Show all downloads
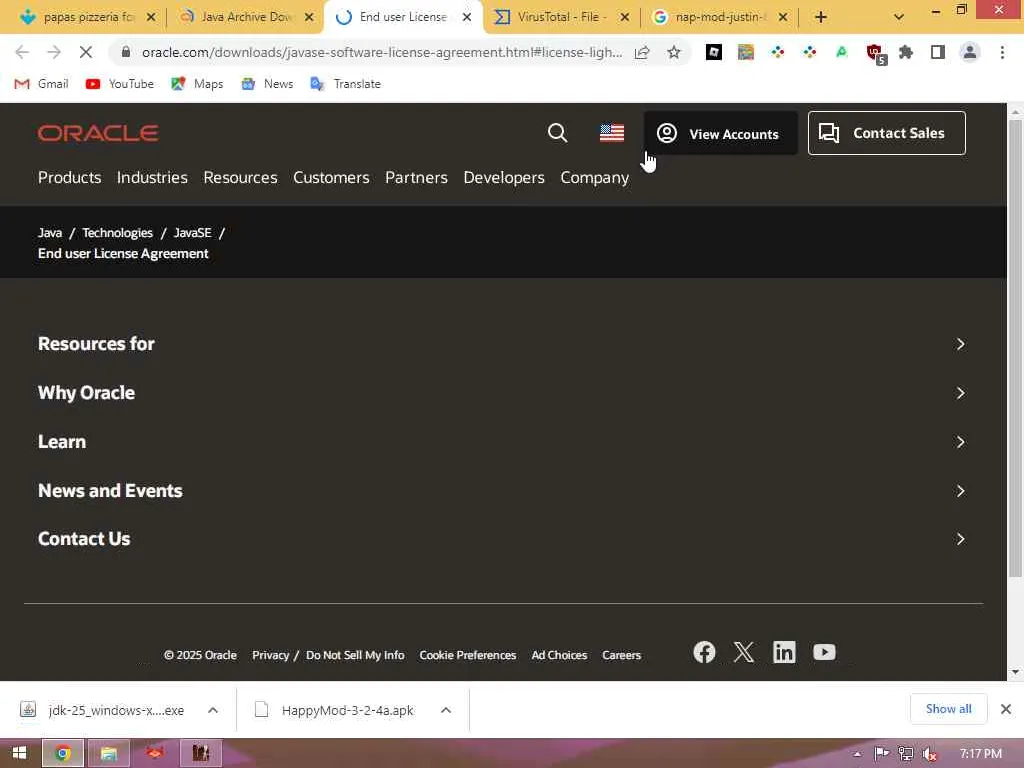 pos(948,709)
